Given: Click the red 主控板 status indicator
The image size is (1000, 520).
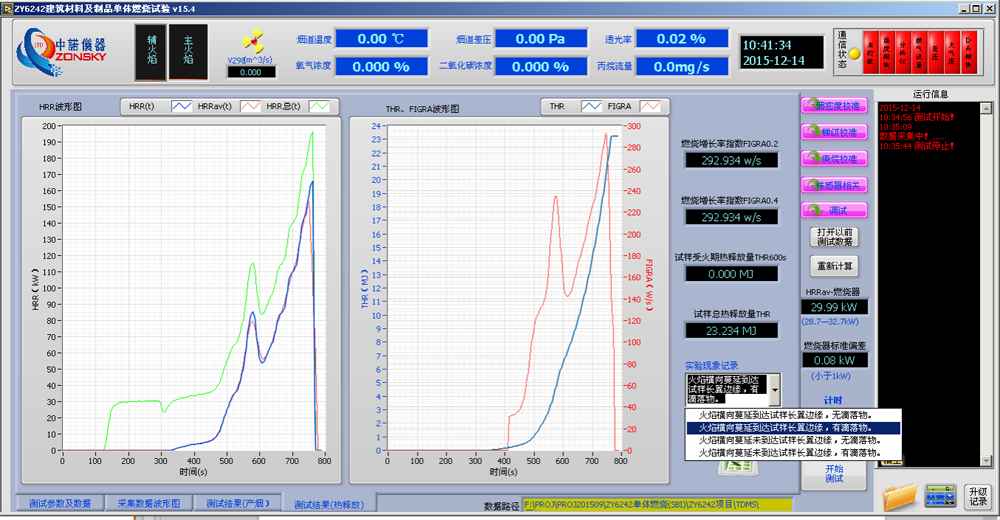Looking at the screenshot, I should tap(871, 52).
